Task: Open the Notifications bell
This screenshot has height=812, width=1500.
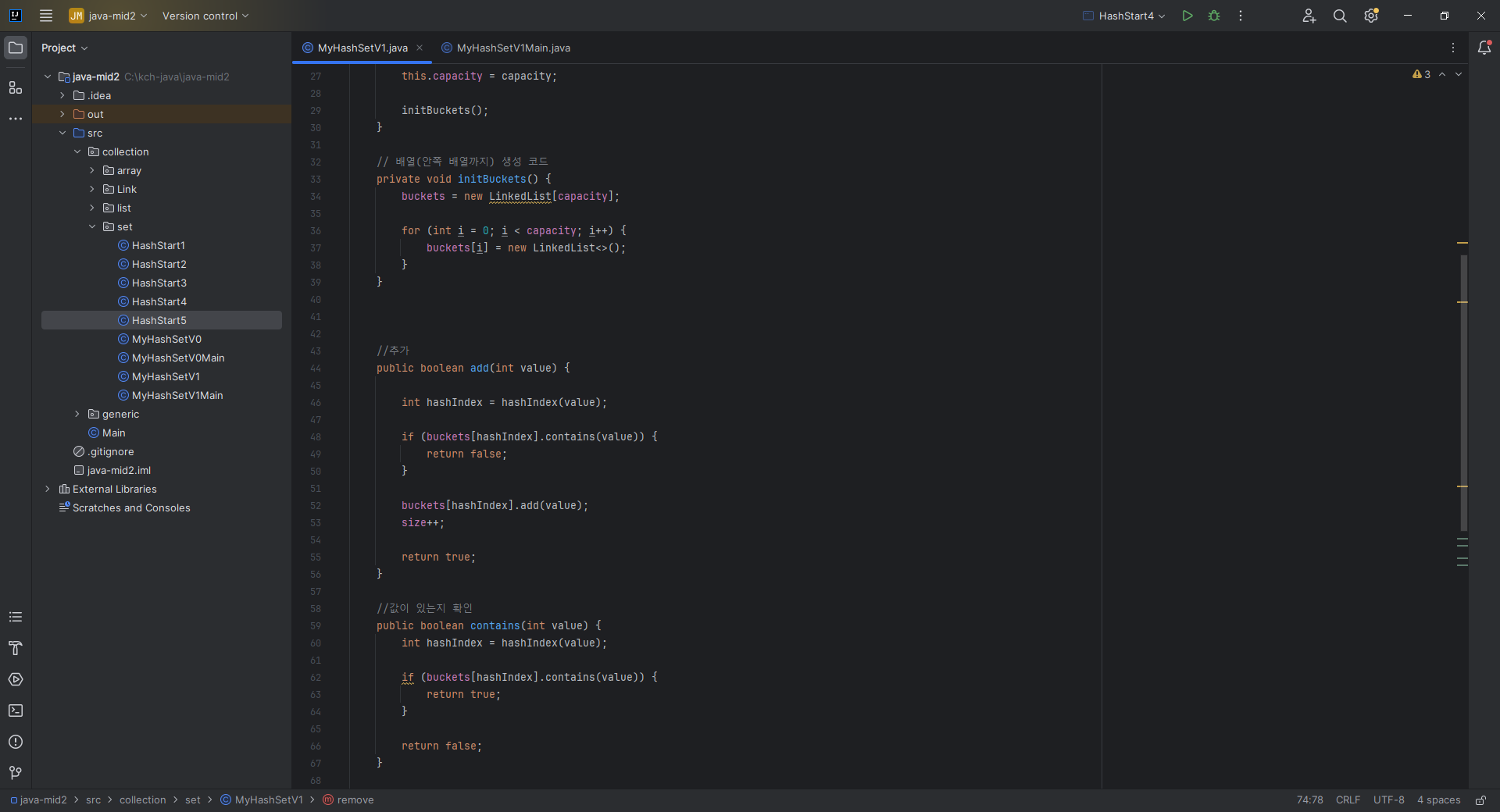Action: (1484, 48)
